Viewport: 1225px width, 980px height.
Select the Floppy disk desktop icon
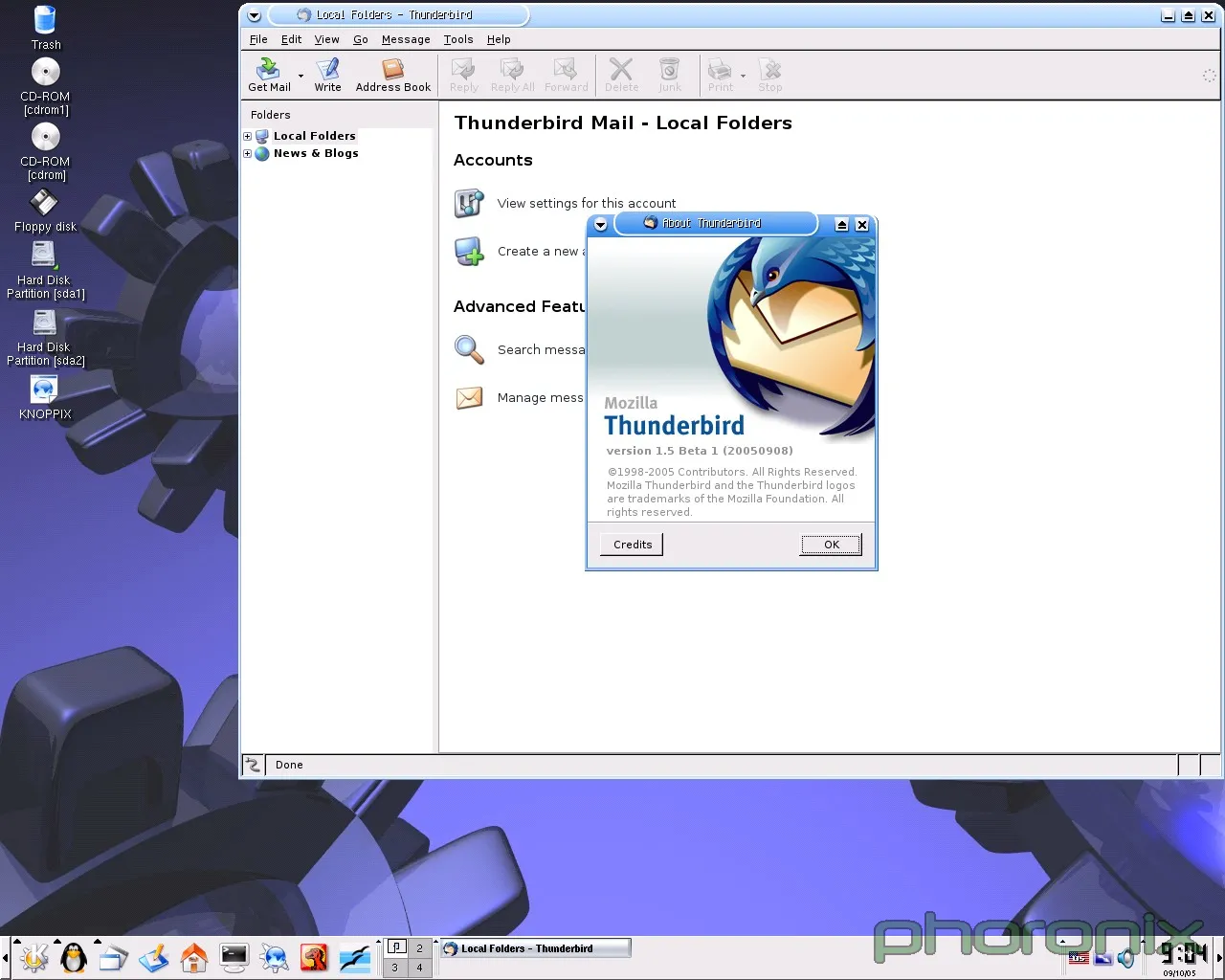click(x=45, y=211)
